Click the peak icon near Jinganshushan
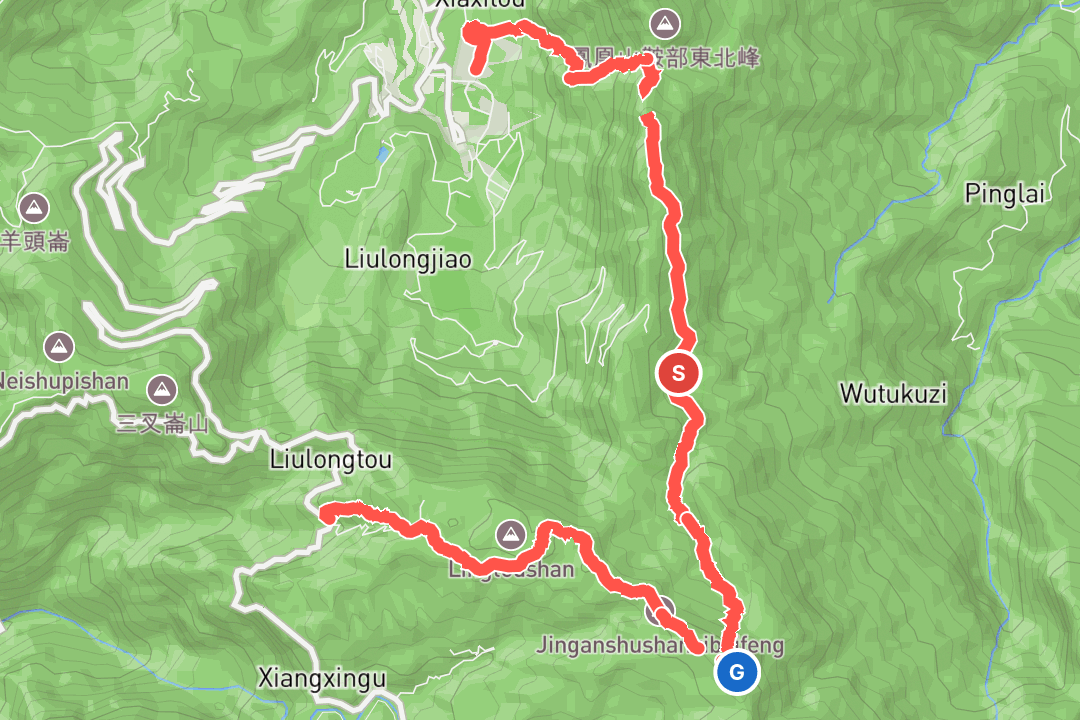This screenshot has height=720, width=1080. [660, 610]
